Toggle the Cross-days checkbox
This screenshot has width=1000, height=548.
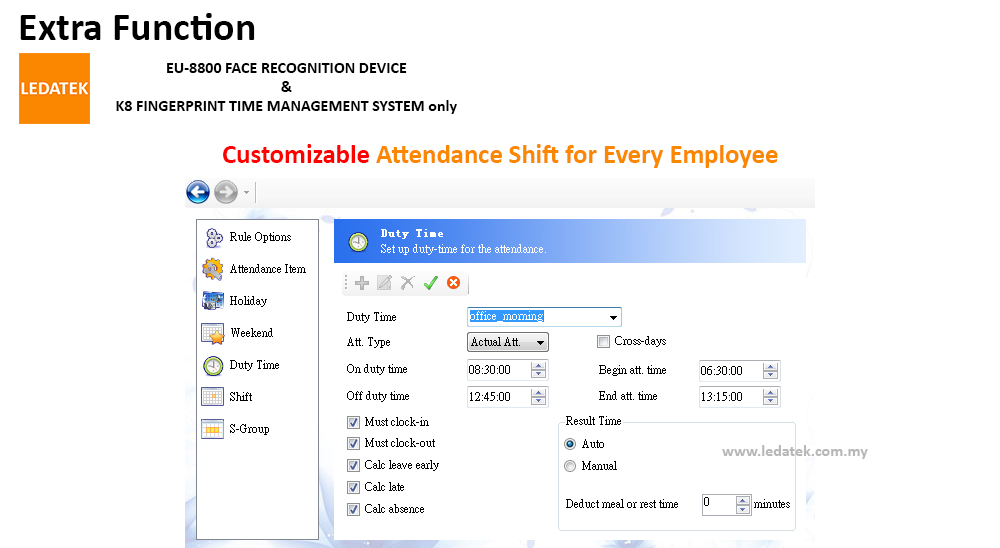point(603,342)
